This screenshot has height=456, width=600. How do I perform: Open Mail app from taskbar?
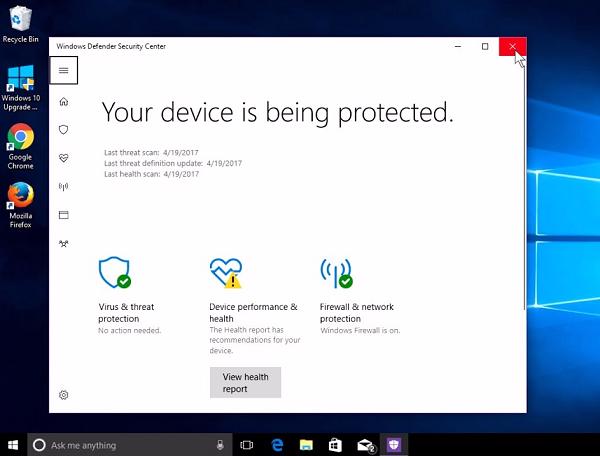coord(365,445)
